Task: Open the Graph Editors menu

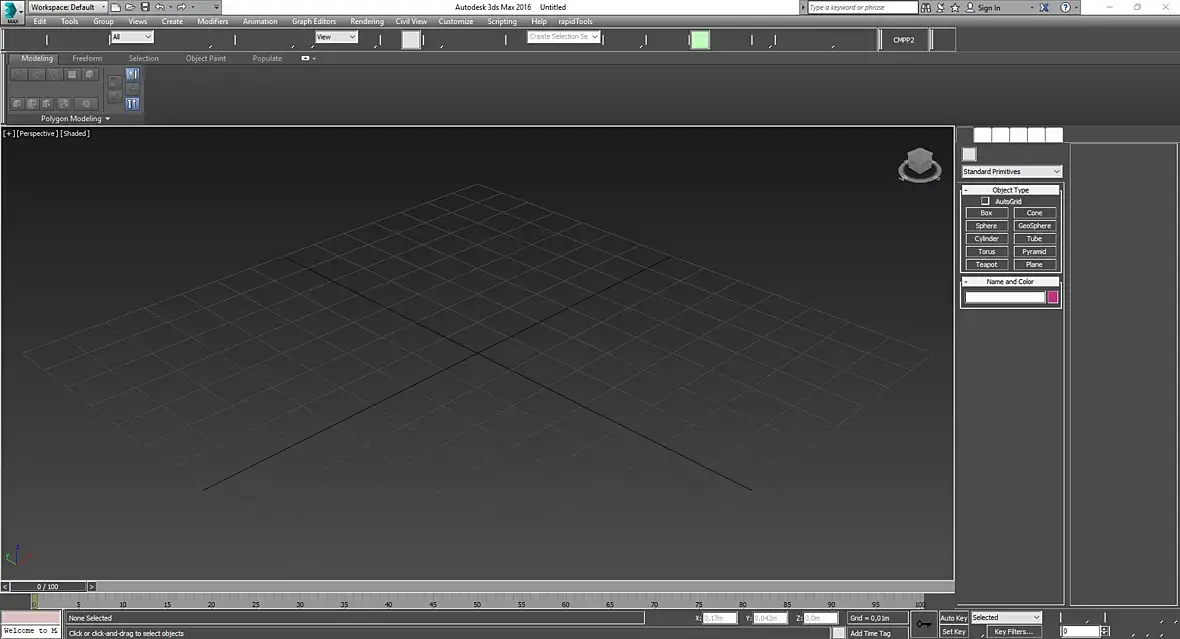Action: 314,21
